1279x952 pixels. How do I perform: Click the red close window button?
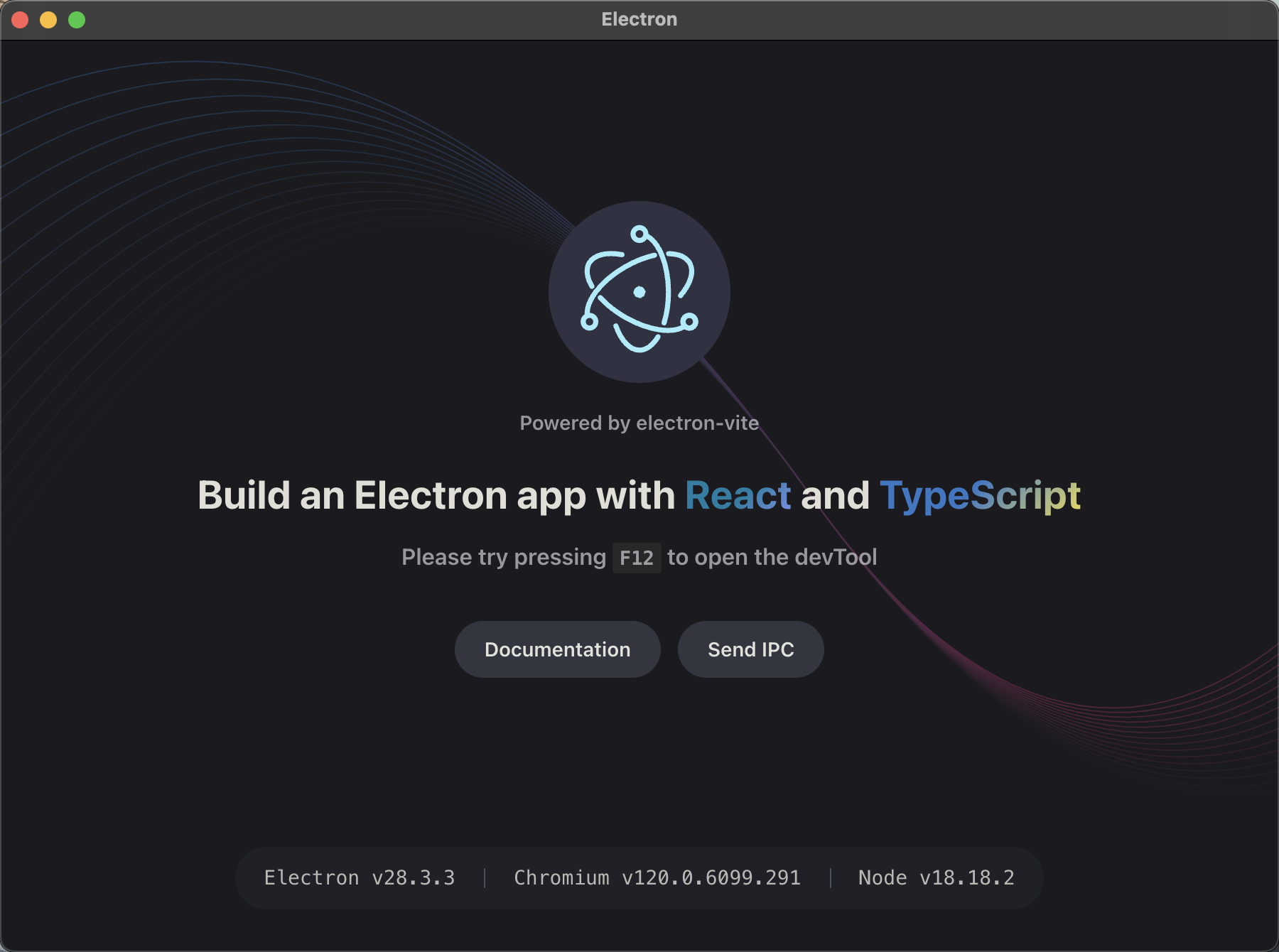coord(20,20)
